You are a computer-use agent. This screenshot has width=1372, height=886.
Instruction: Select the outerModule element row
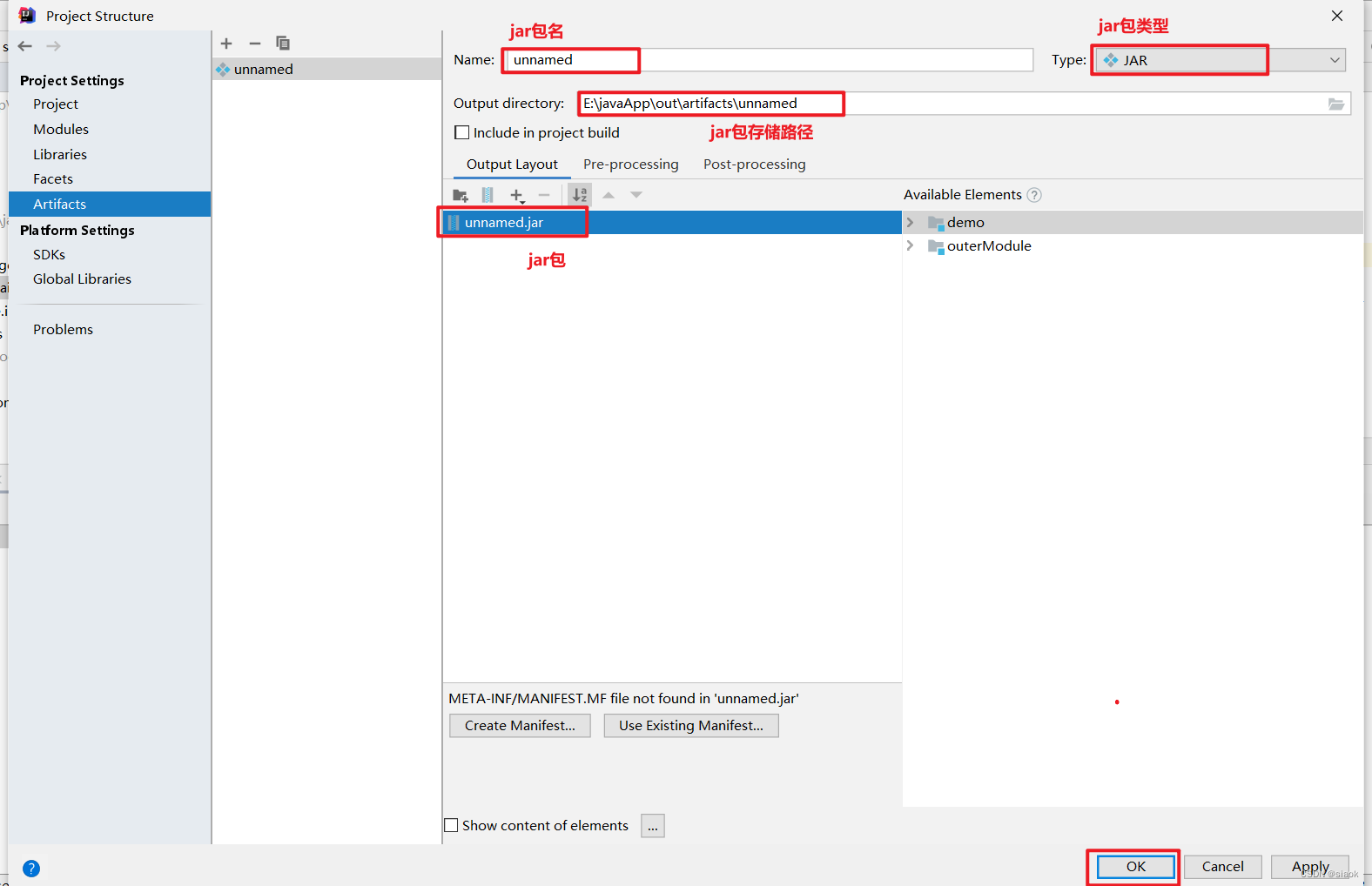click(x=1133, y=246)
